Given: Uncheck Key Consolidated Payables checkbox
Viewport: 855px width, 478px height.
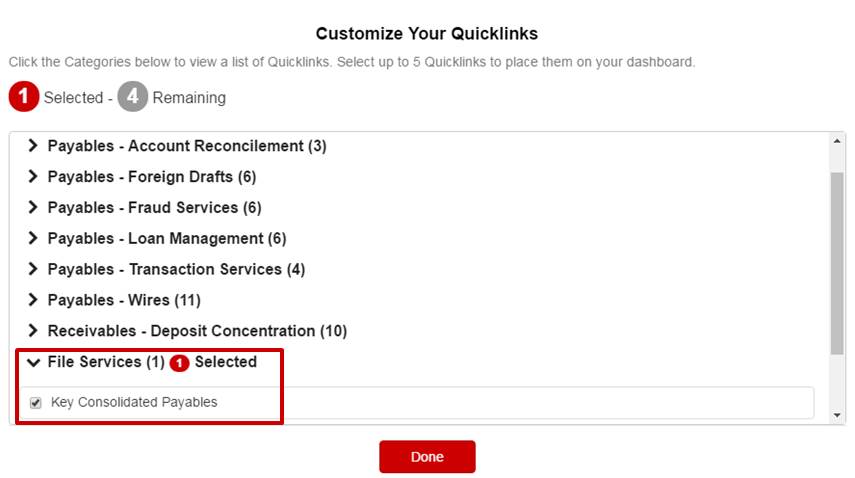Looking at the screenshot, I should [35, 403].
